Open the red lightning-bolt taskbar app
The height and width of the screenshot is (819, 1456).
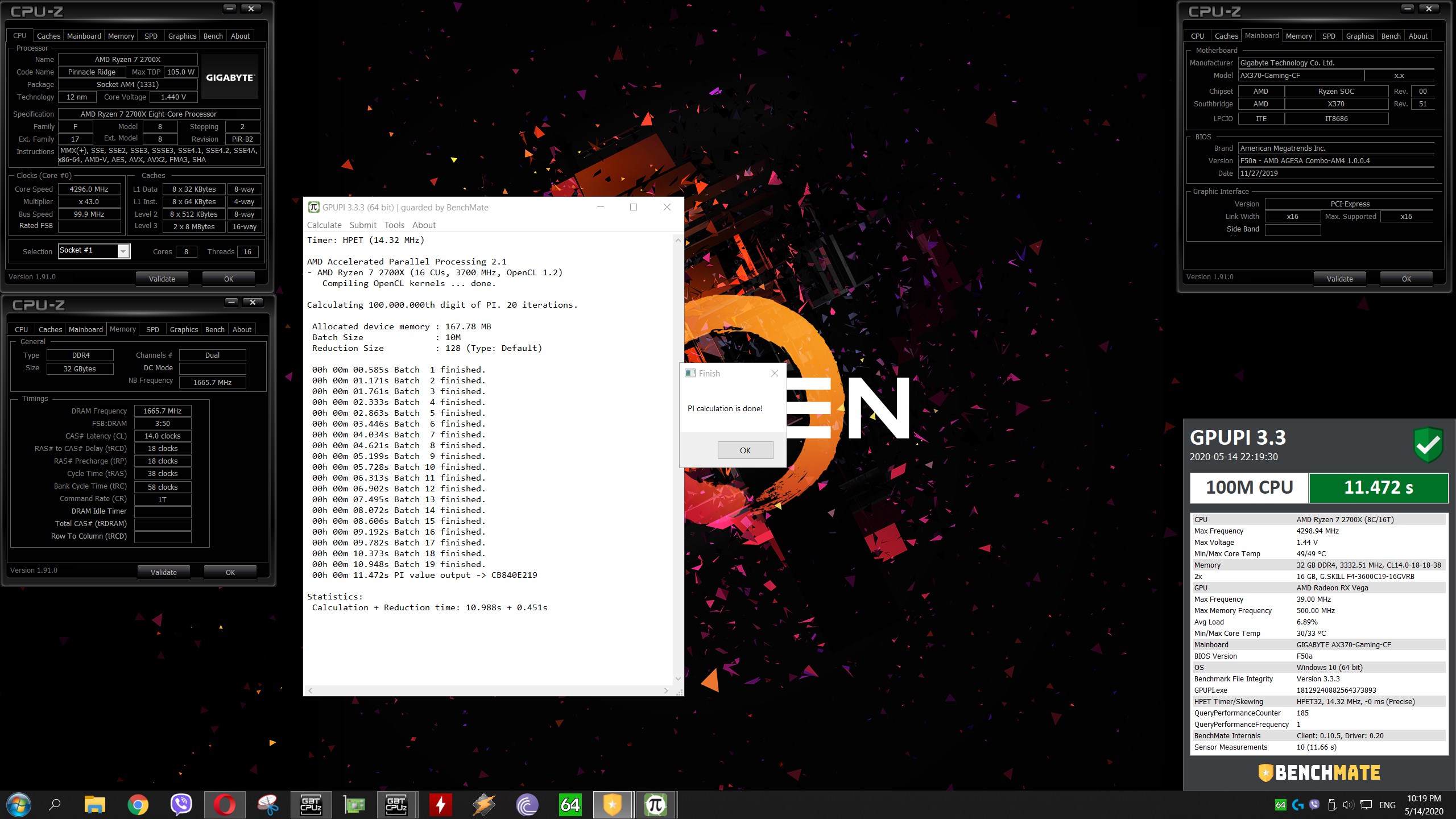(x=441, y=805)
